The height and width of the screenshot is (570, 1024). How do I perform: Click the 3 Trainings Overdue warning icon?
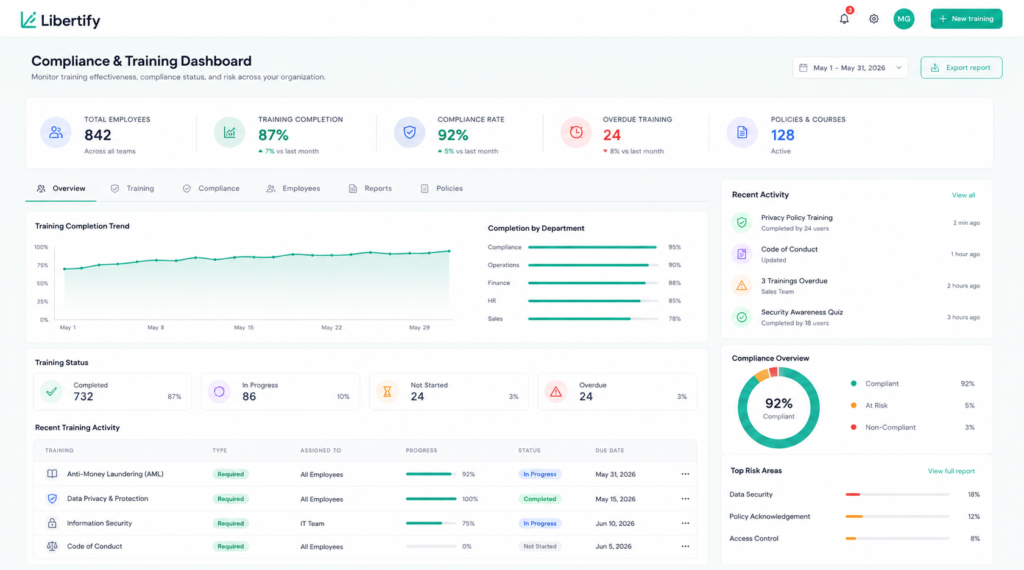coord(742,285)
